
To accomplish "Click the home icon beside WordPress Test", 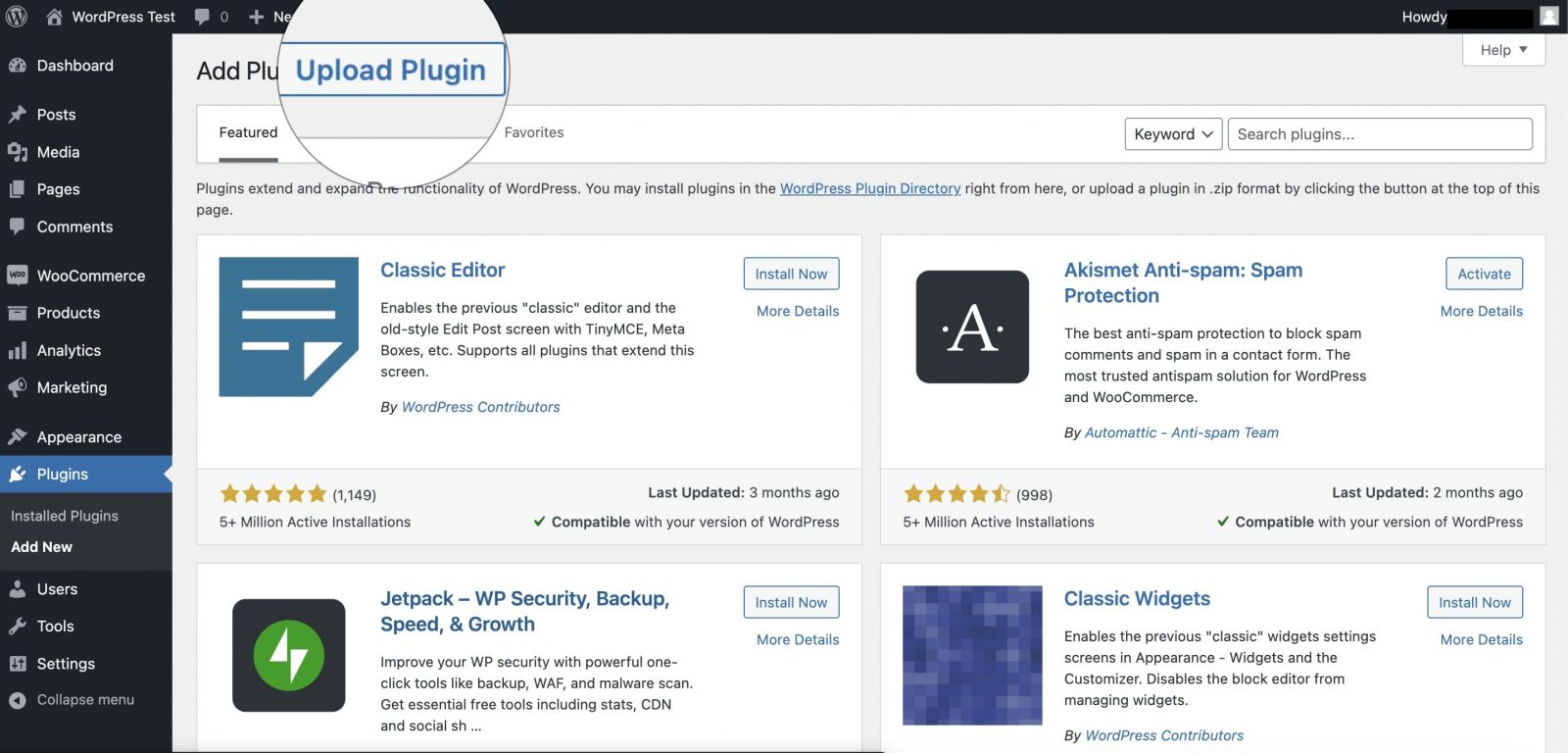I will 55,17.
